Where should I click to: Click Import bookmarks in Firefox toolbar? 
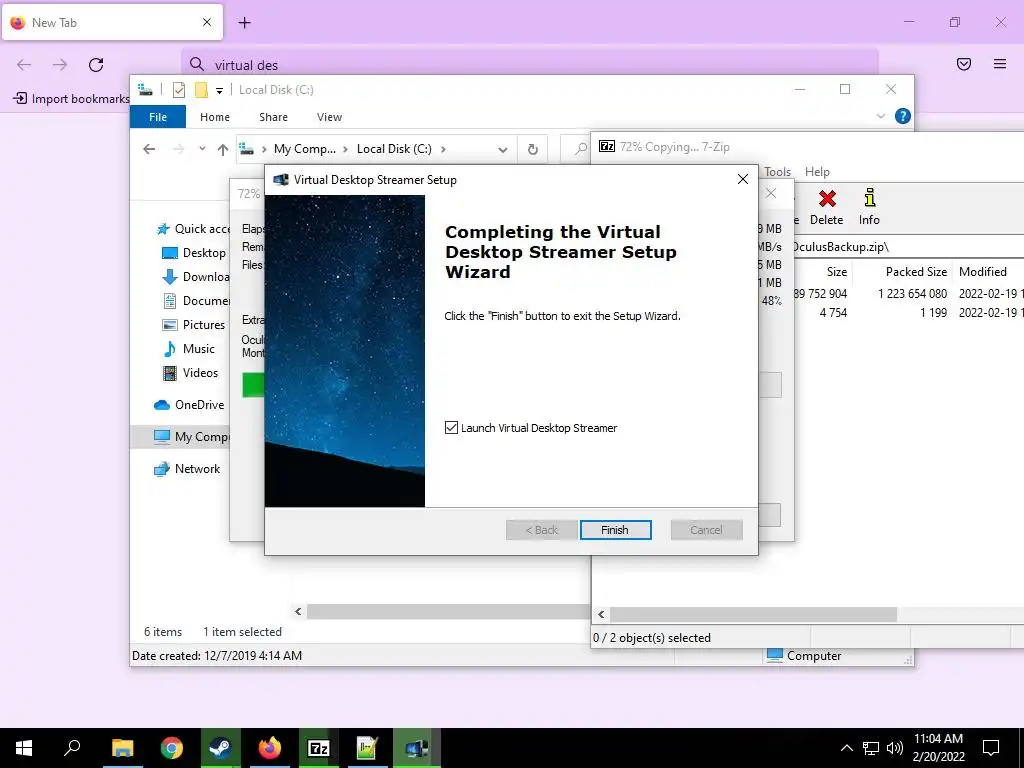71,99
